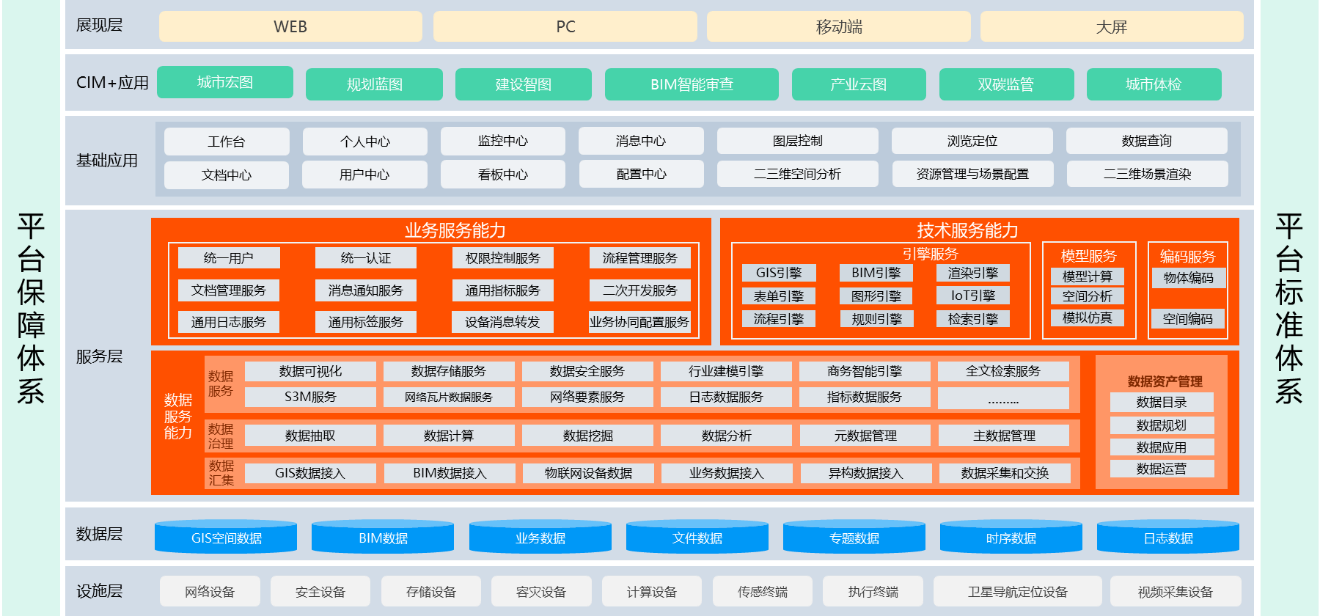The height and width of the screenshot is (616, 1320).
Task: Select the 双碳监管 application
Action: click(x=1006, y=85)
